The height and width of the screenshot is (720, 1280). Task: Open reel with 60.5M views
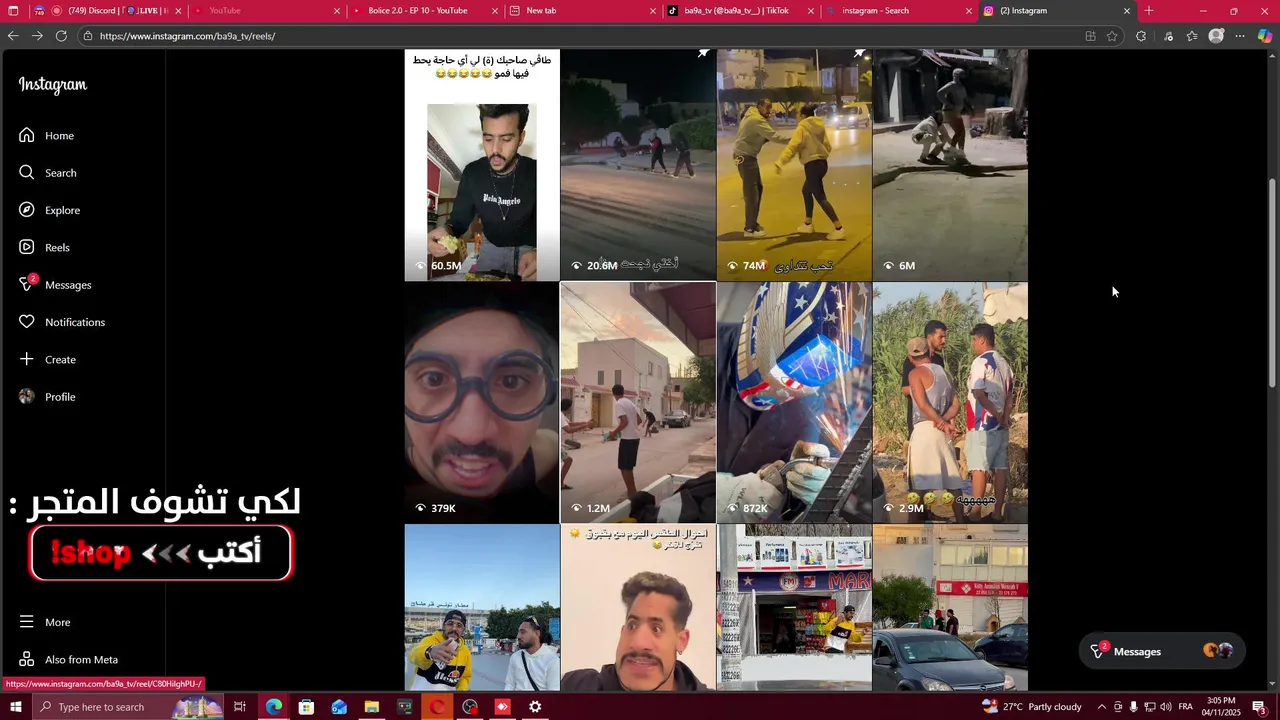(482, 165)
